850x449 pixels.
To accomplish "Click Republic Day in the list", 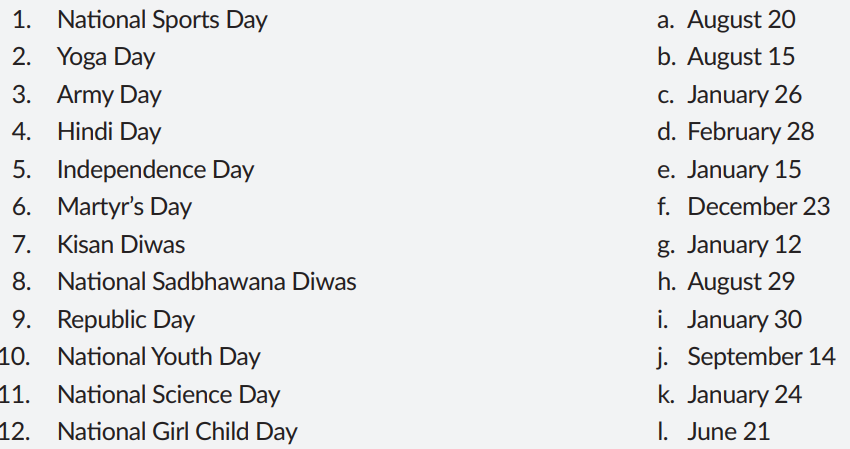I will [x=126, y=320].
